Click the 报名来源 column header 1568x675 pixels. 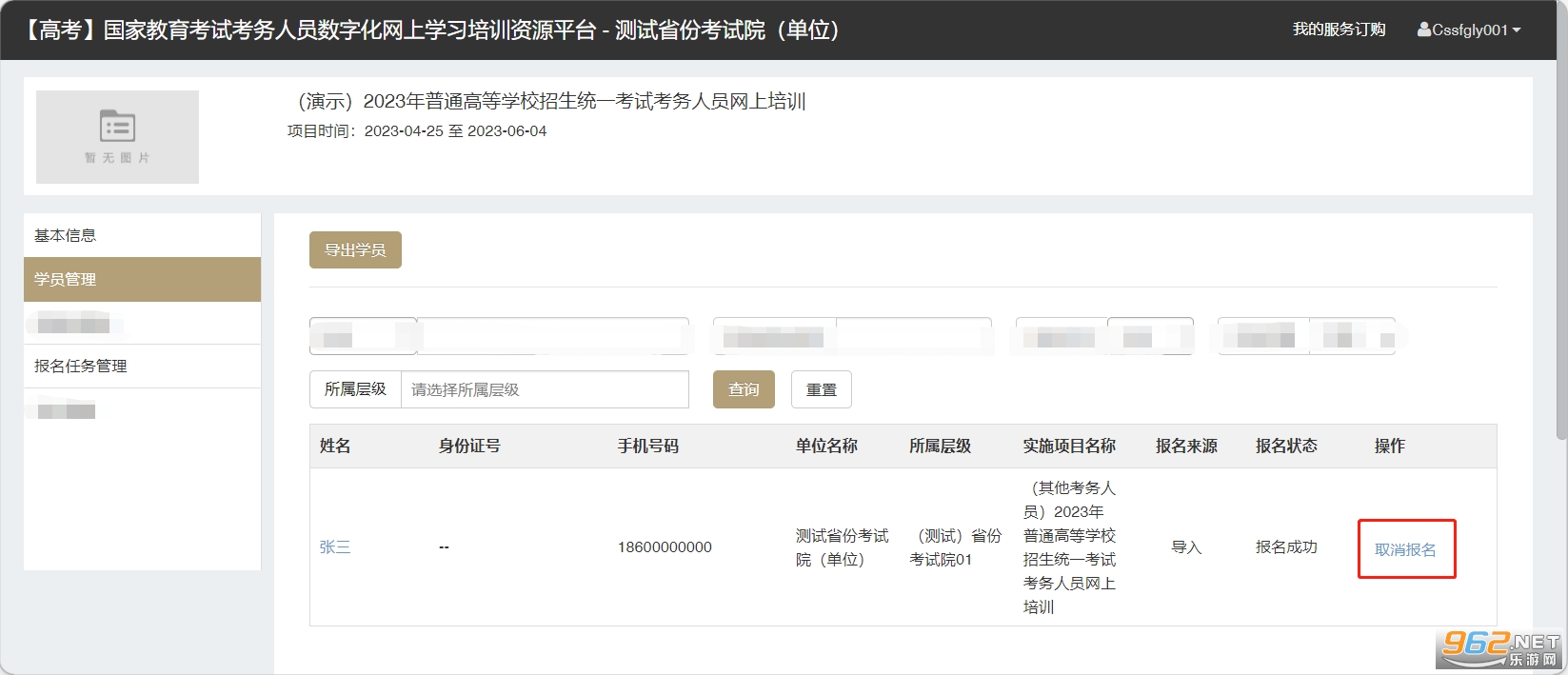pyautogui.click(x=1186, y=446)
